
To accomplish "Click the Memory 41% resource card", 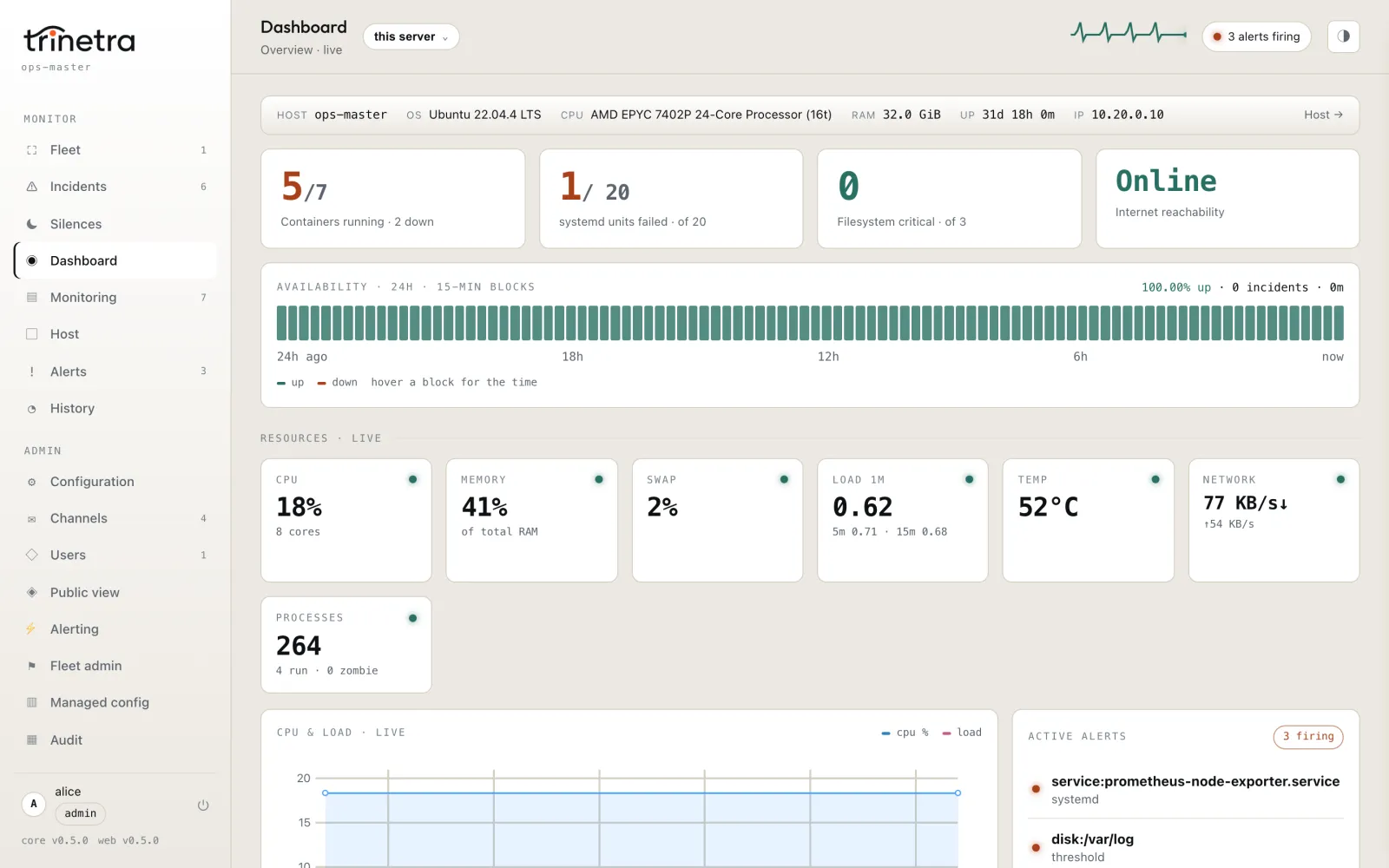I will coord(531,520).
